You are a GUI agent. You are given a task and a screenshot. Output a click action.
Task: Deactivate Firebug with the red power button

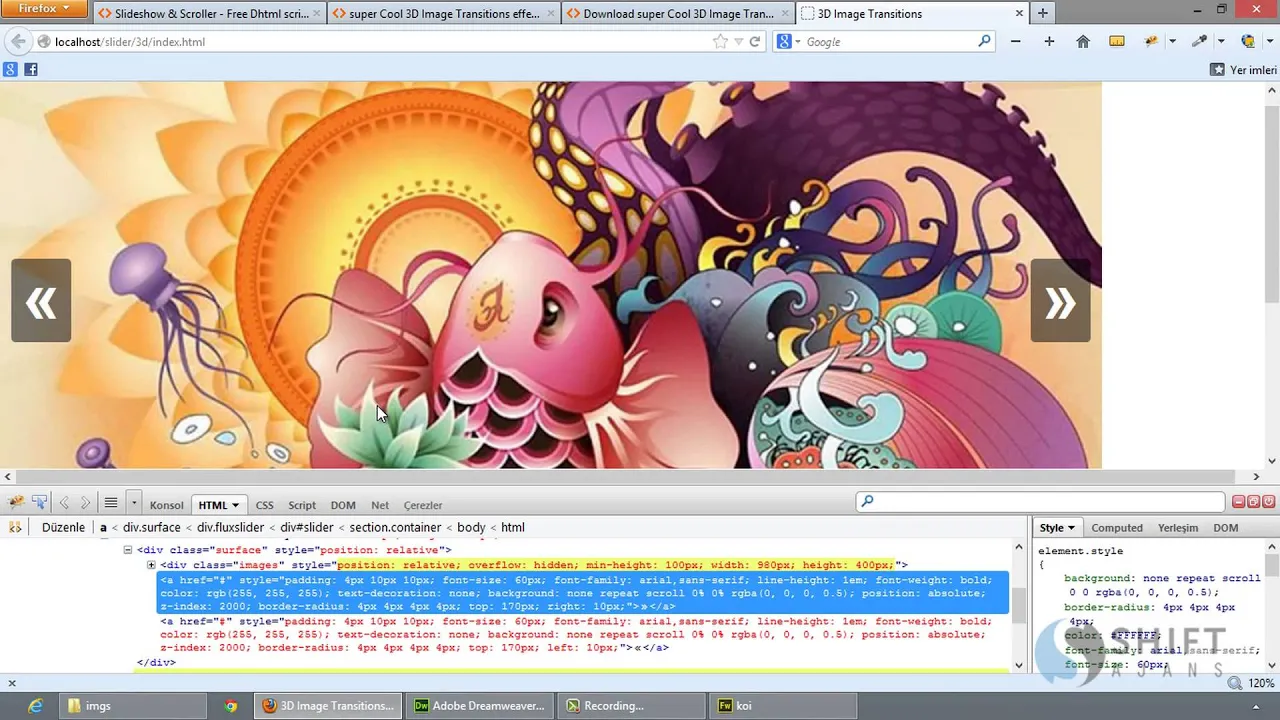tap(1269, 501)
